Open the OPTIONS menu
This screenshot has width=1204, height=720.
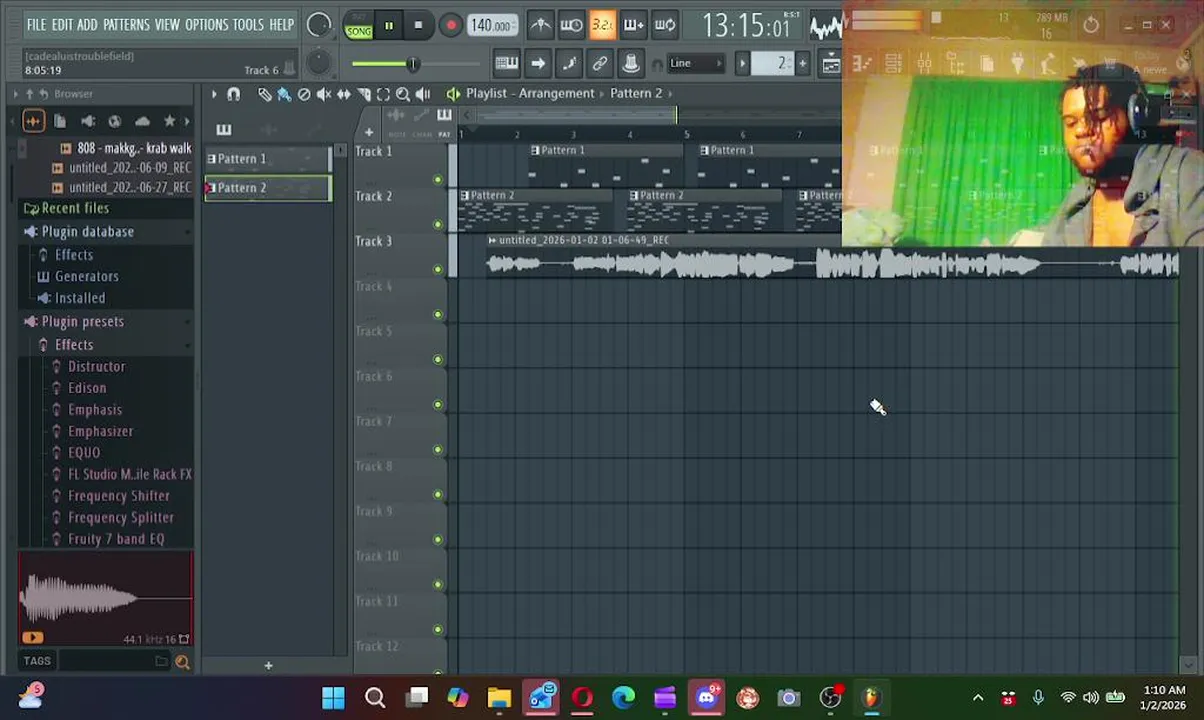(207, 24)
